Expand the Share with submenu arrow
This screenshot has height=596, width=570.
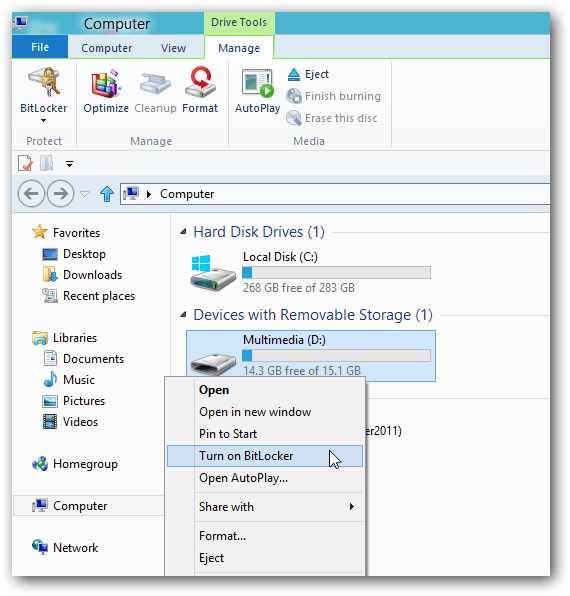(352, 507)
